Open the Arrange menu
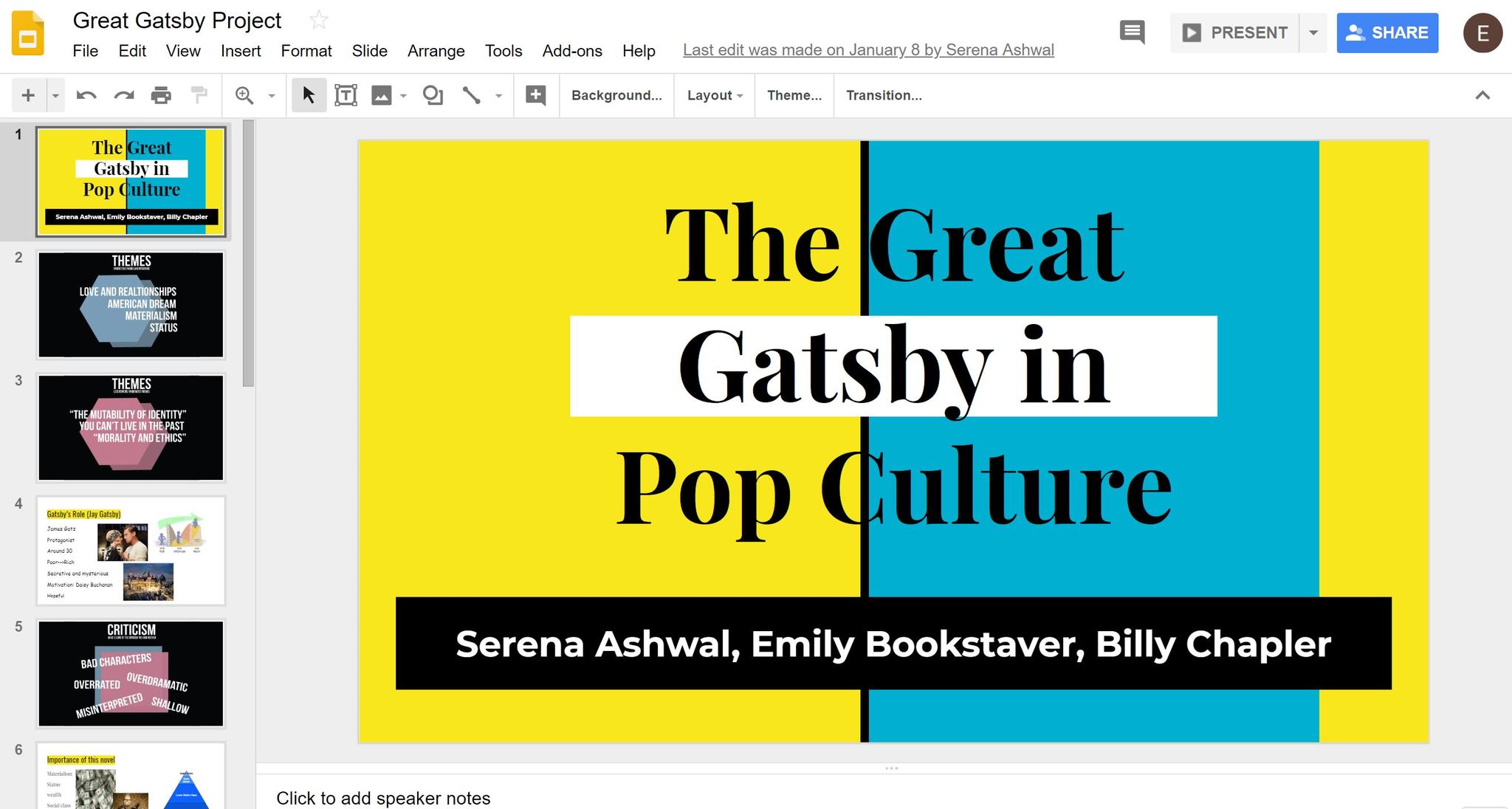The image size is (1512, 809). click(436, 50)
